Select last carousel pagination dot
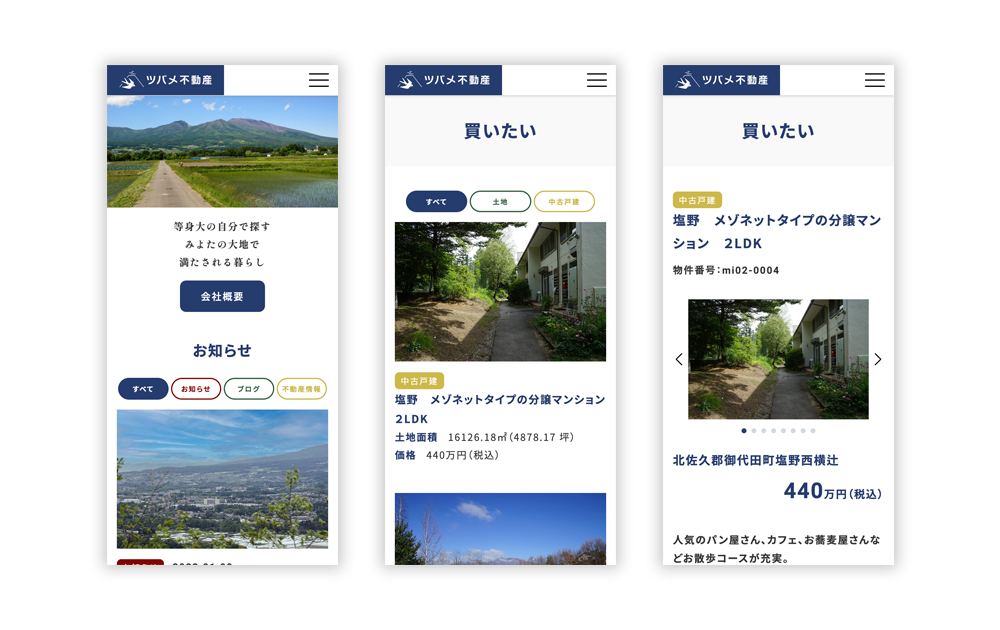 coord(813,430)
